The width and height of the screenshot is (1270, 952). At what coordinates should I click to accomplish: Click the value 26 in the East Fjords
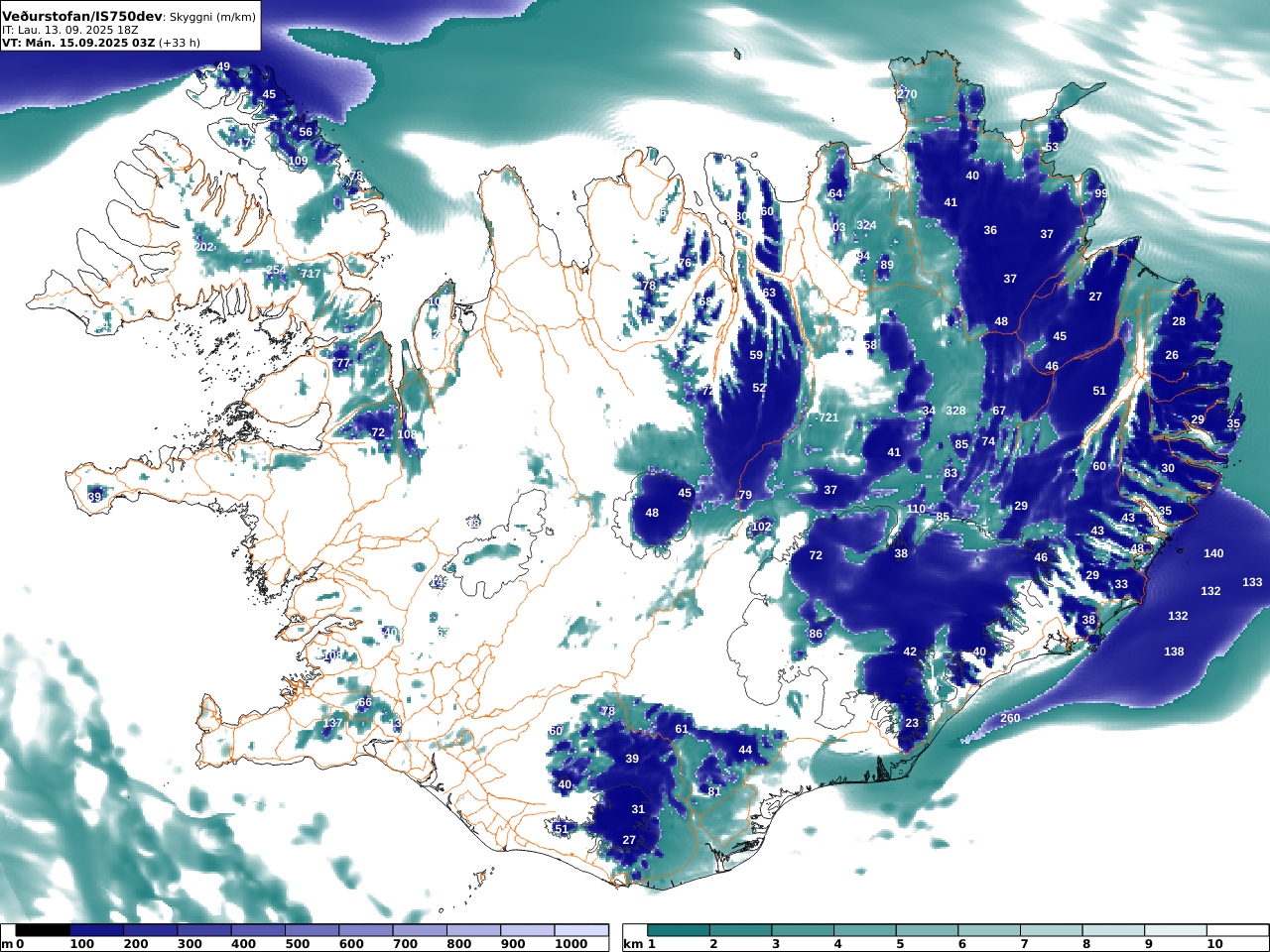[x=1172, y=355]
